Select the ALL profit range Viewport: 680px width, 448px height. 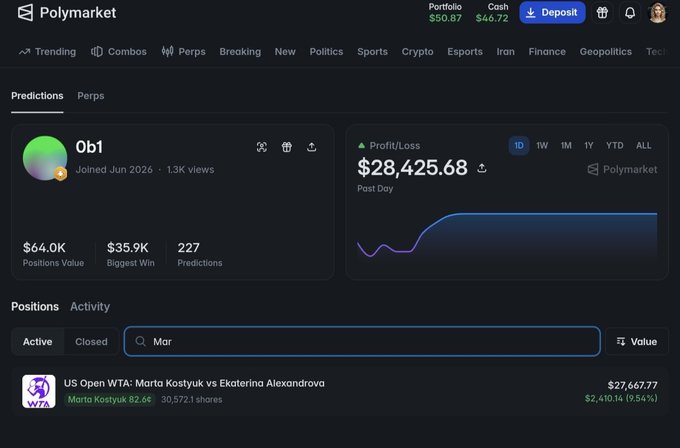(x=644, y=146)
